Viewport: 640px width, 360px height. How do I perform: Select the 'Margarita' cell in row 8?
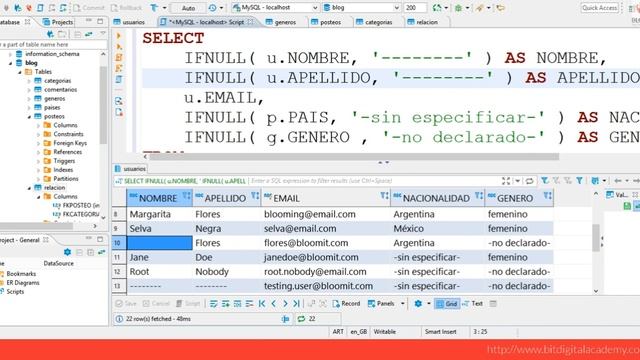pos(160,214)
